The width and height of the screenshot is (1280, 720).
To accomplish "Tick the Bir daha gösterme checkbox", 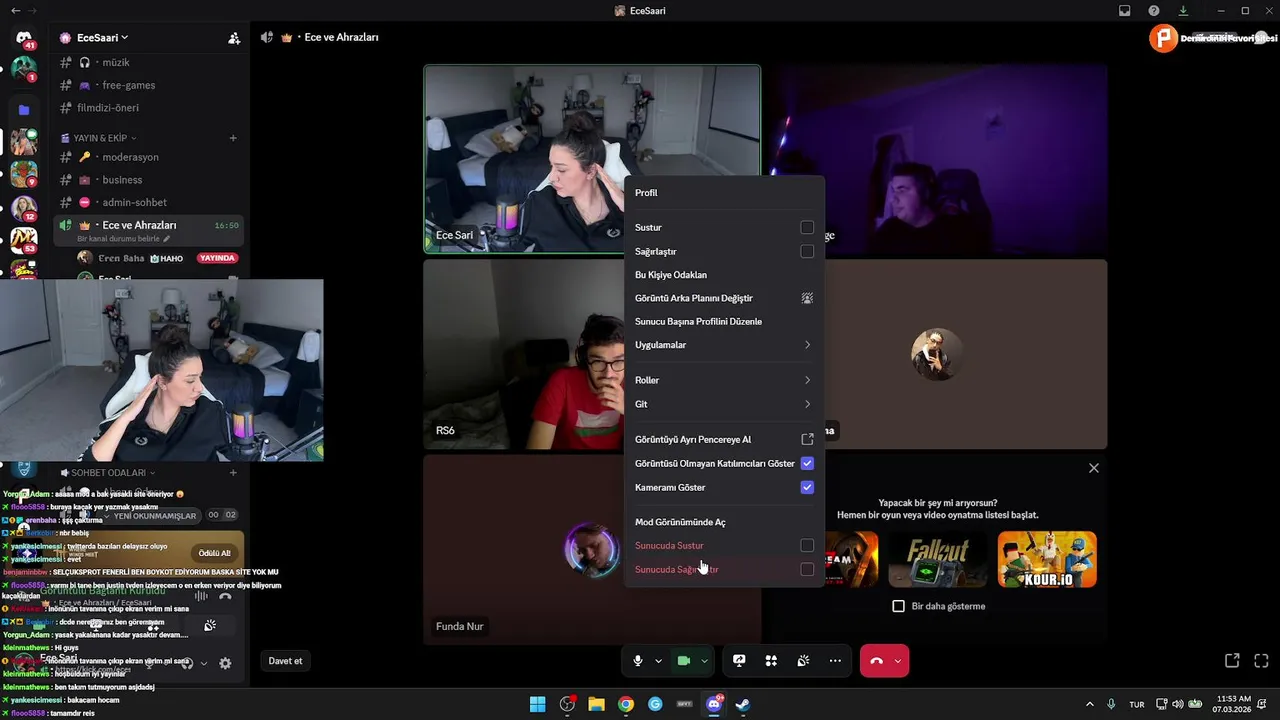I will point(898,606).
